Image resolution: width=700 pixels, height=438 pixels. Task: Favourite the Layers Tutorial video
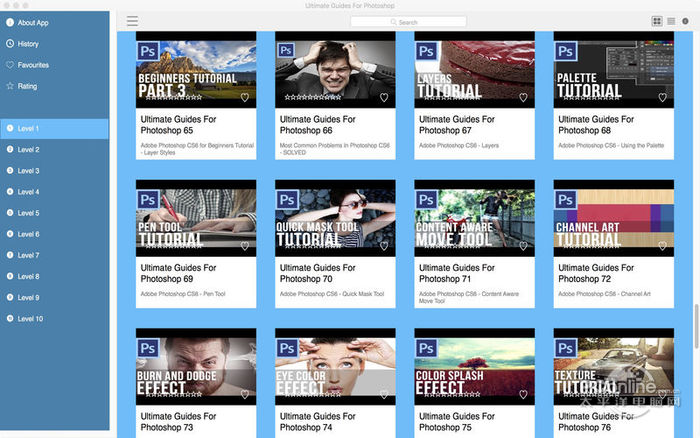coord(523,97)
